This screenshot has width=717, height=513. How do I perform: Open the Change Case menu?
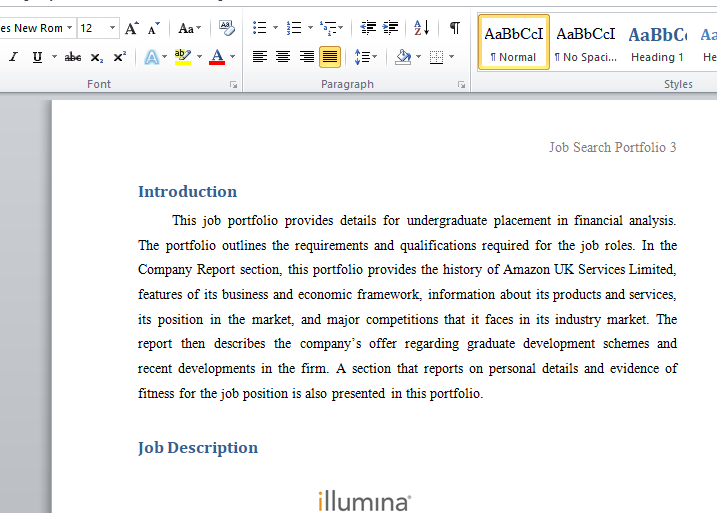point(189,28)
